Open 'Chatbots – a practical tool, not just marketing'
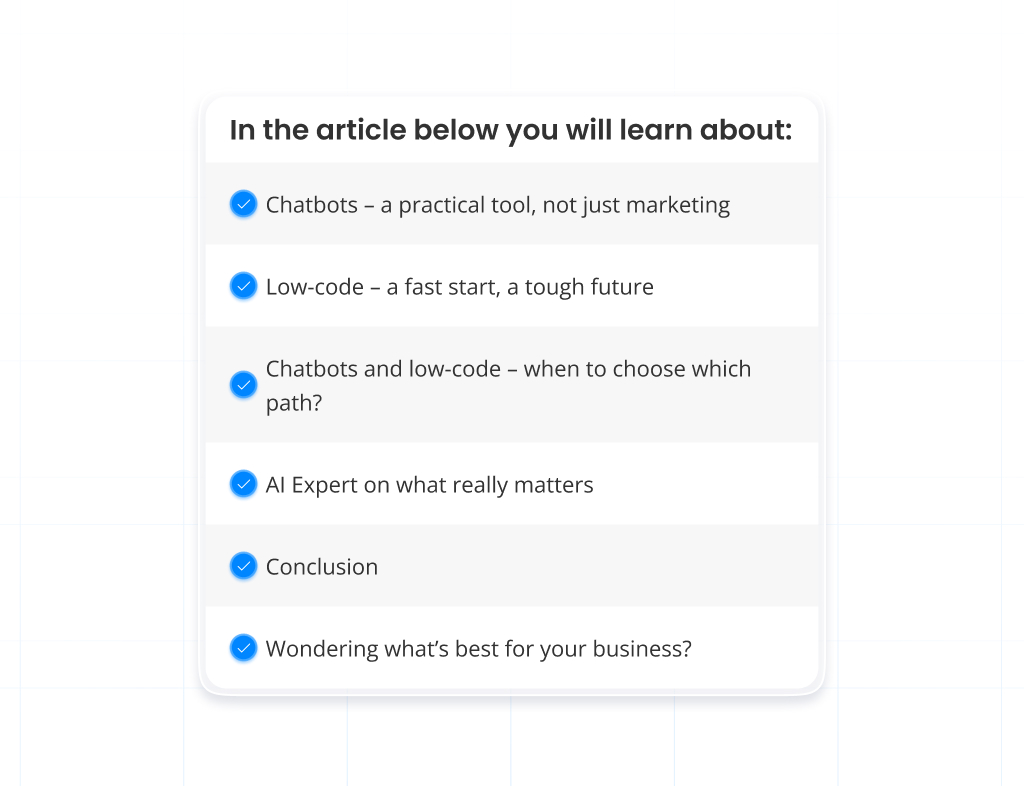 coord(498,205)
